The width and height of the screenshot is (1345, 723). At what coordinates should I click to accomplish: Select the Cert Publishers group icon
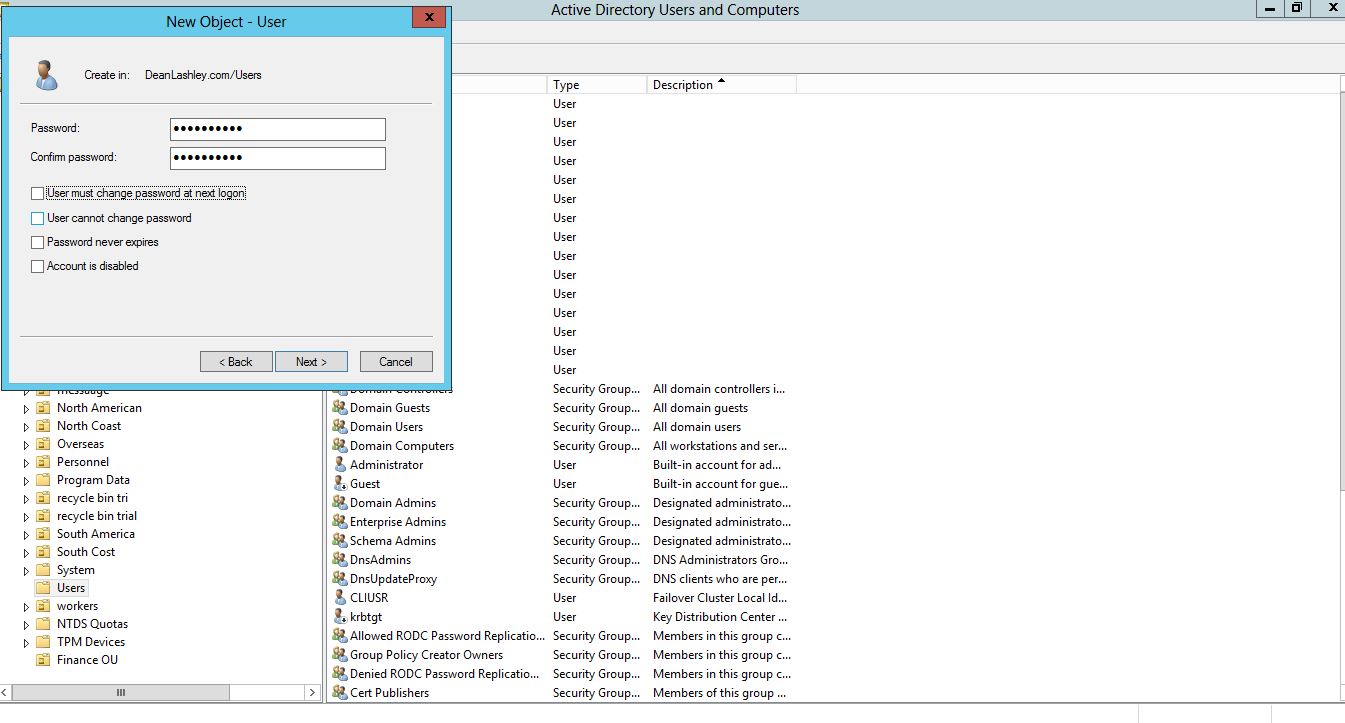click(340, 693)
